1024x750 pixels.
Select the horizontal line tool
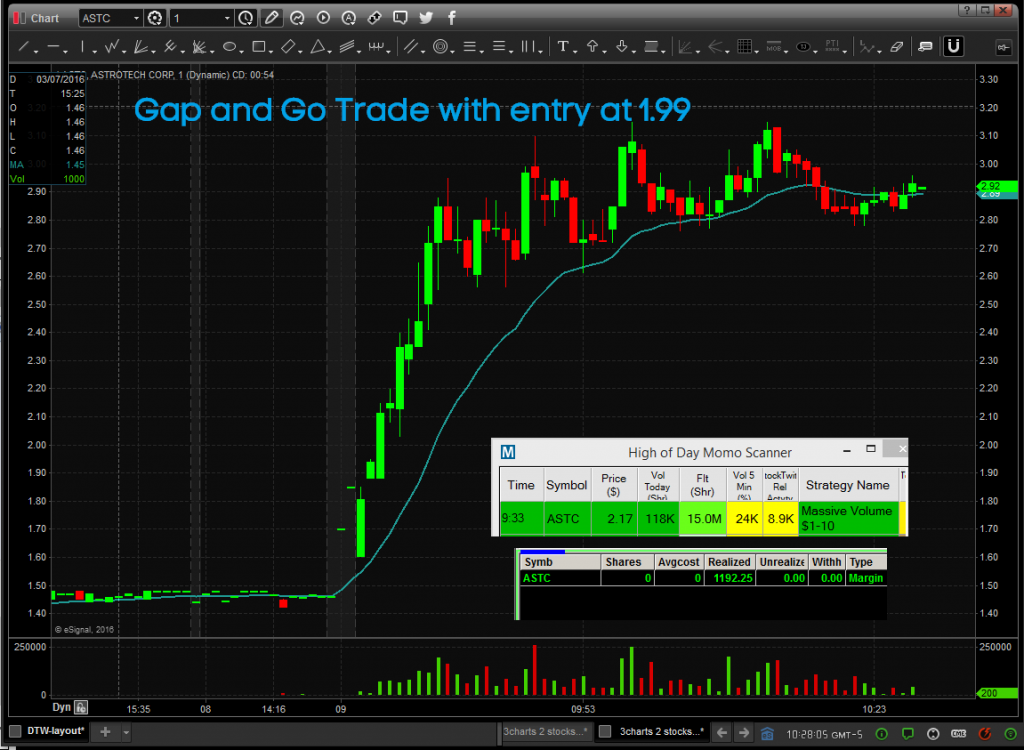pyautogui.click(x=52, y=46)
